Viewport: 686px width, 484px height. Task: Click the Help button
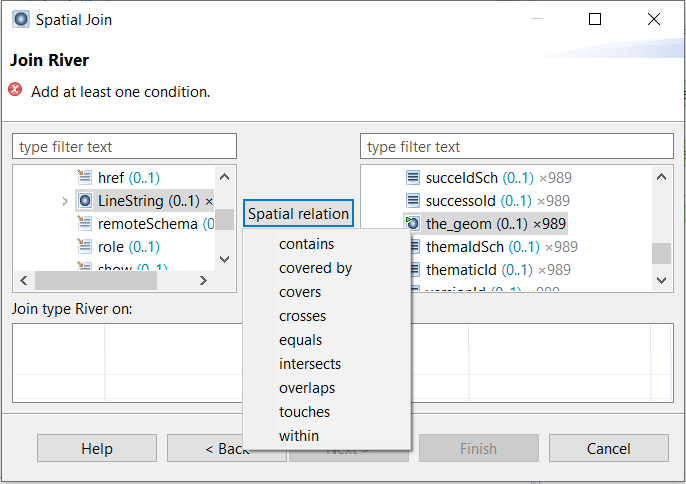(x=97, y=448)
